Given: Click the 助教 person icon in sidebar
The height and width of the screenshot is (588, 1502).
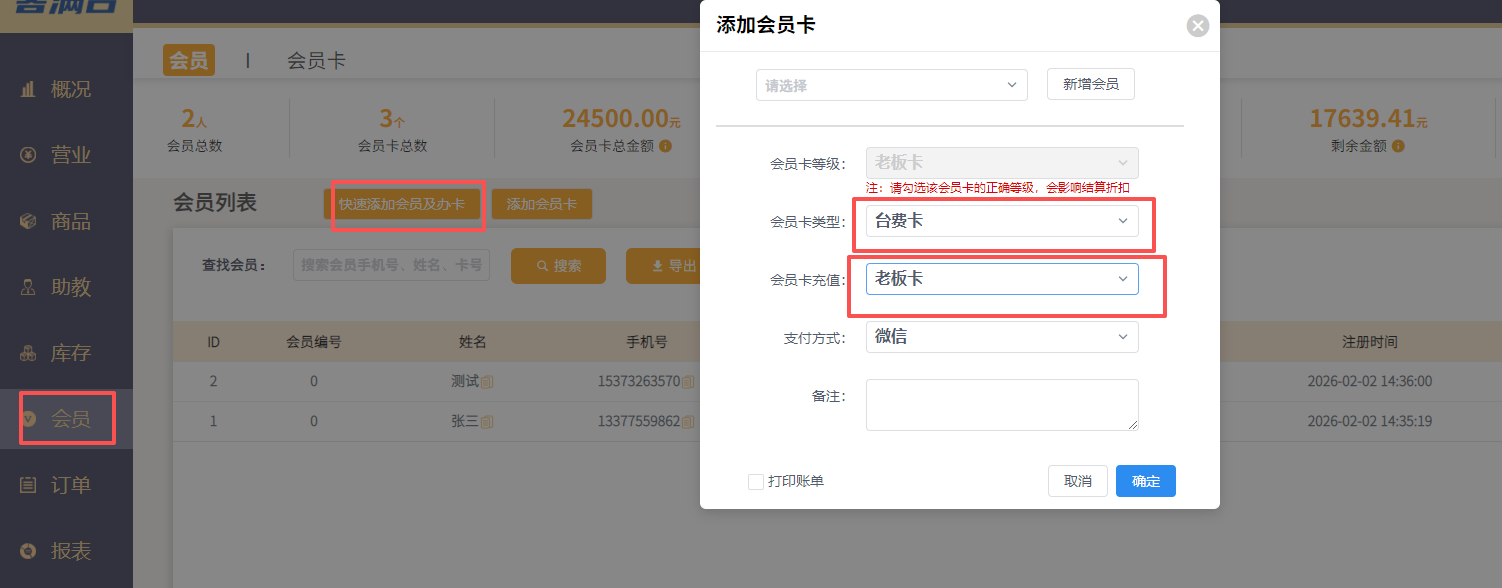Looking at the screenshot, I should tap(29, 287).
